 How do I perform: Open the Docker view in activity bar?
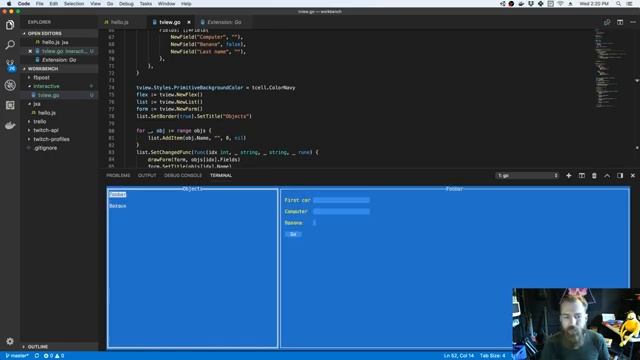10,125
